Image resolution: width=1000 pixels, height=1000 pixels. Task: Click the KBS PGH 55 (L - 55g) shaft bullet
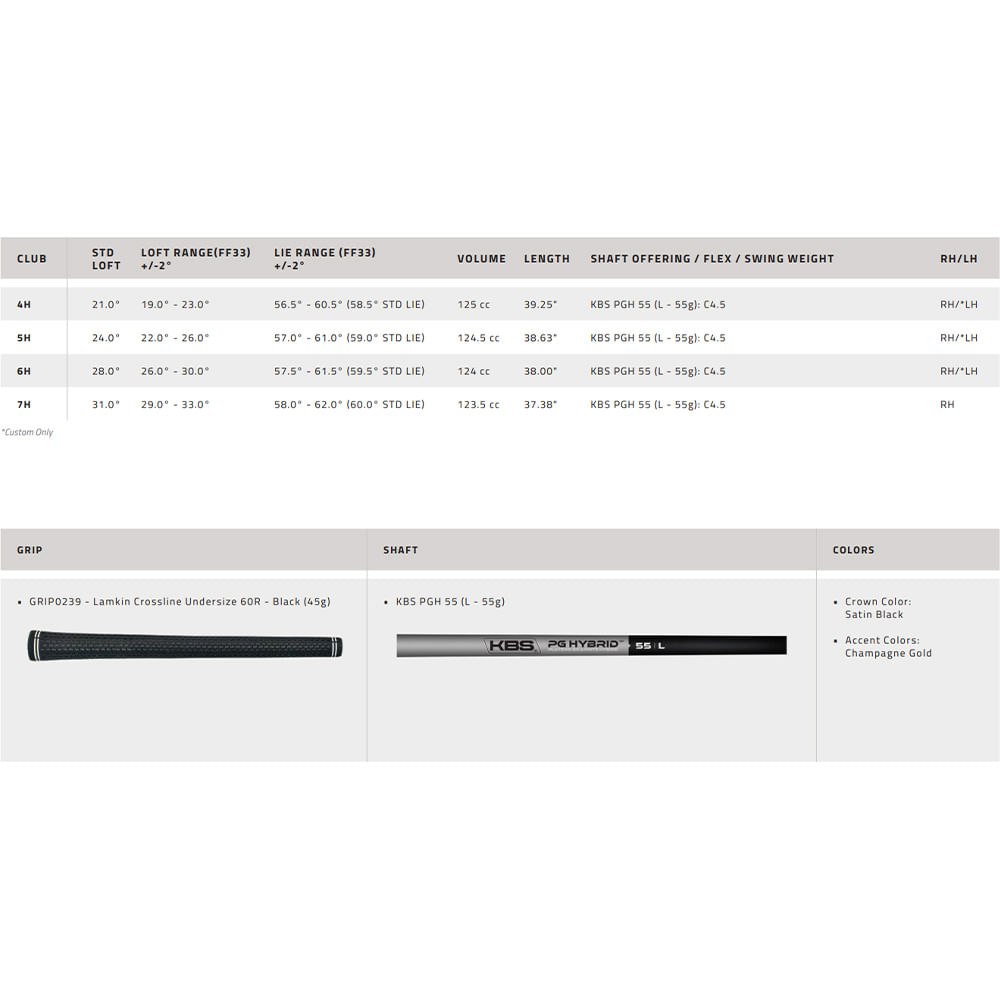(x=450, y=601)
